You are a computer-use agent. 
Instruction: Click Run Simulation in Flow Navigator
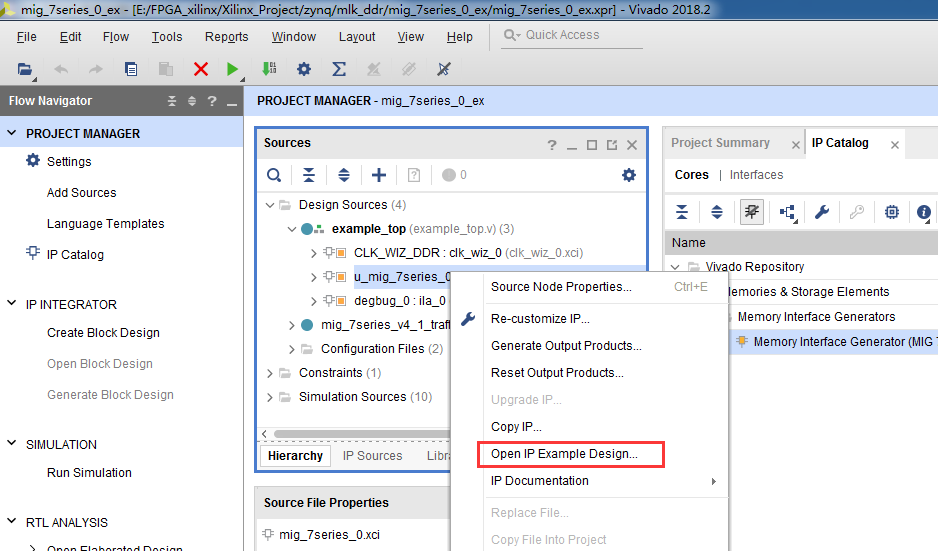(x=89, y=473)
